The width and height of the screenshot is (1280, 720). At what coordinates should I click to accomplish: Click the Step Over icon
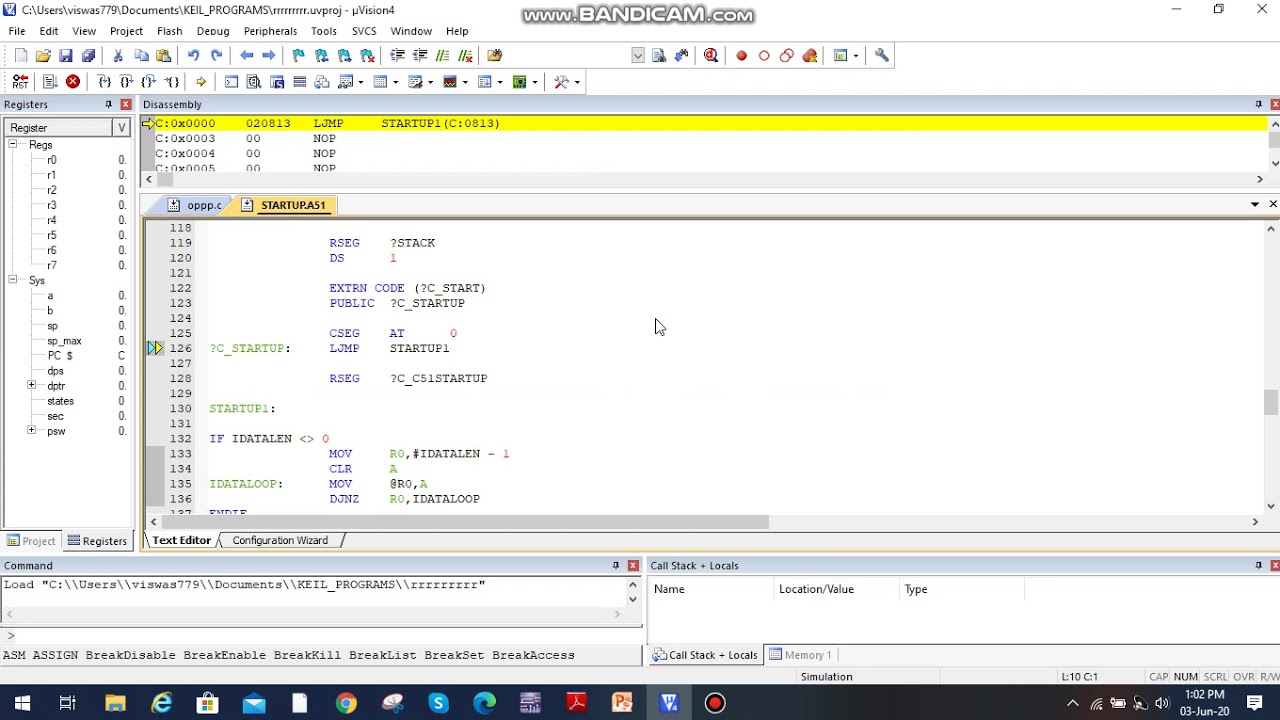pyautogui.click(x=126, y=82)
